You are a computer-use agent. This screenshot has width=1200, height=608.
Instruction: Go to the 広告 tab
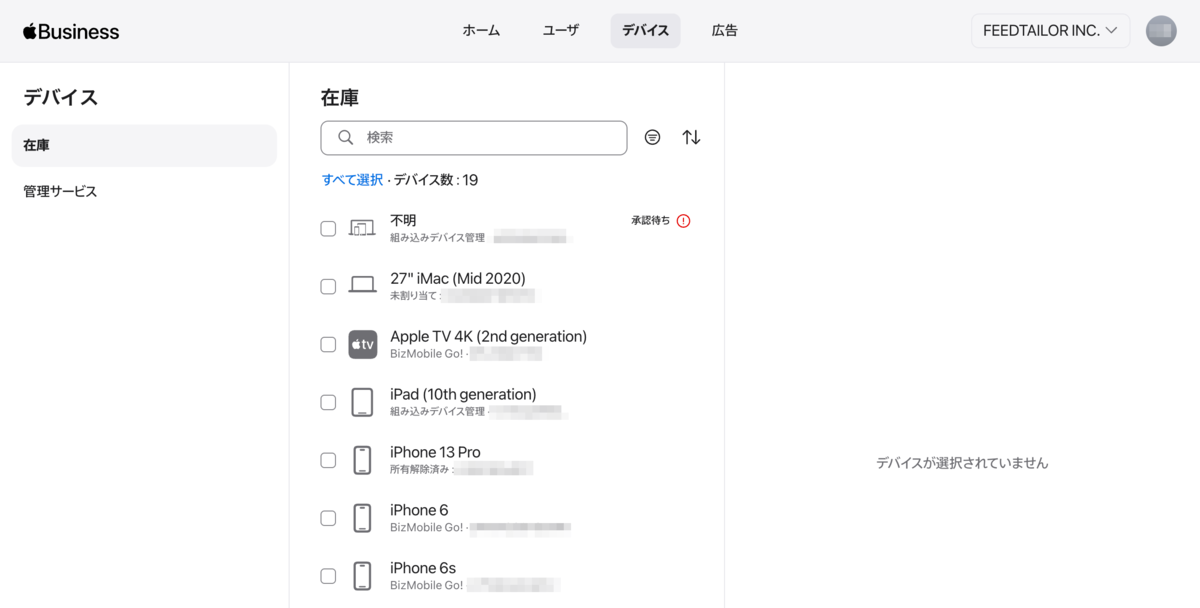click(725, 31)
